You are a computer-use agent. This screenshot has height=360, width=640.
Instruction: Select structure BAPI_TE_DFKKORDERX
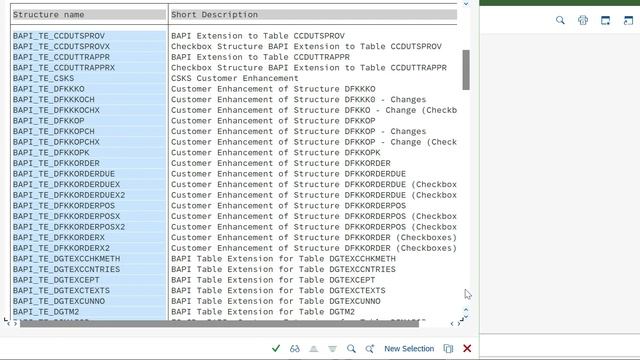point(59,238)
